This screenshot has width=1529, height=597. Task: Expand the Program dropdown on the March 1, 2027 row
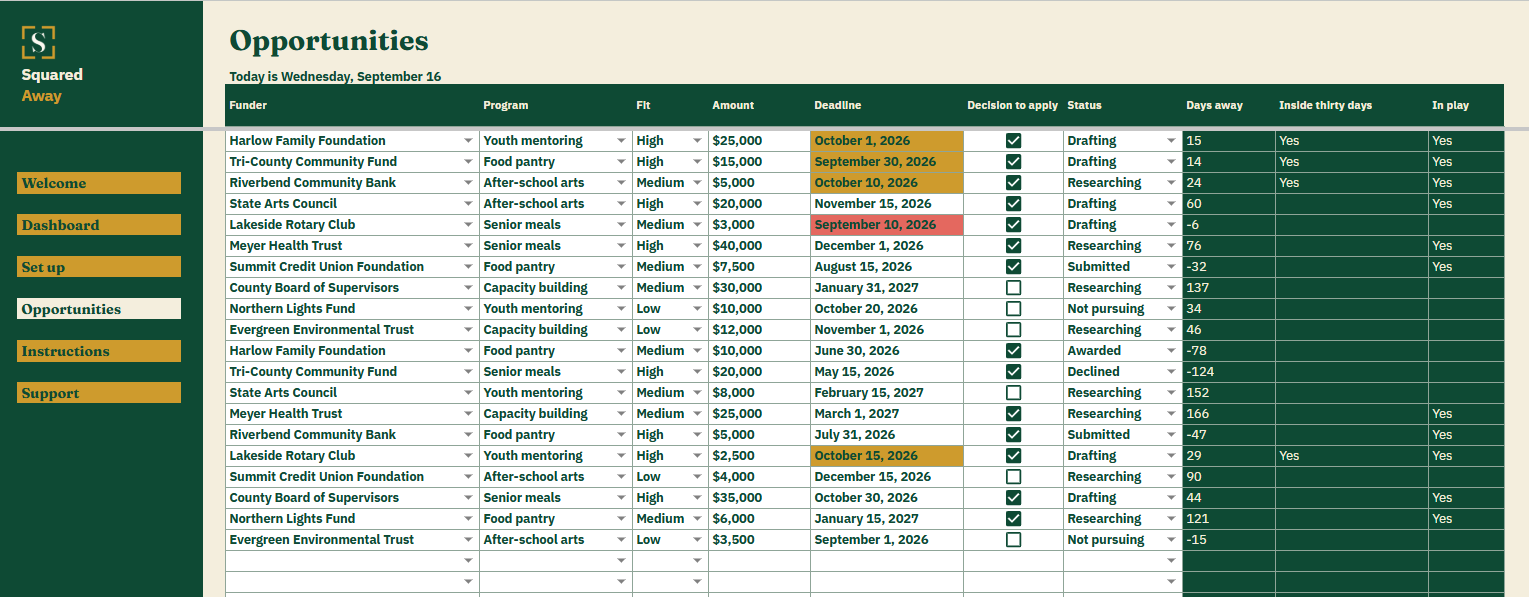621,414
